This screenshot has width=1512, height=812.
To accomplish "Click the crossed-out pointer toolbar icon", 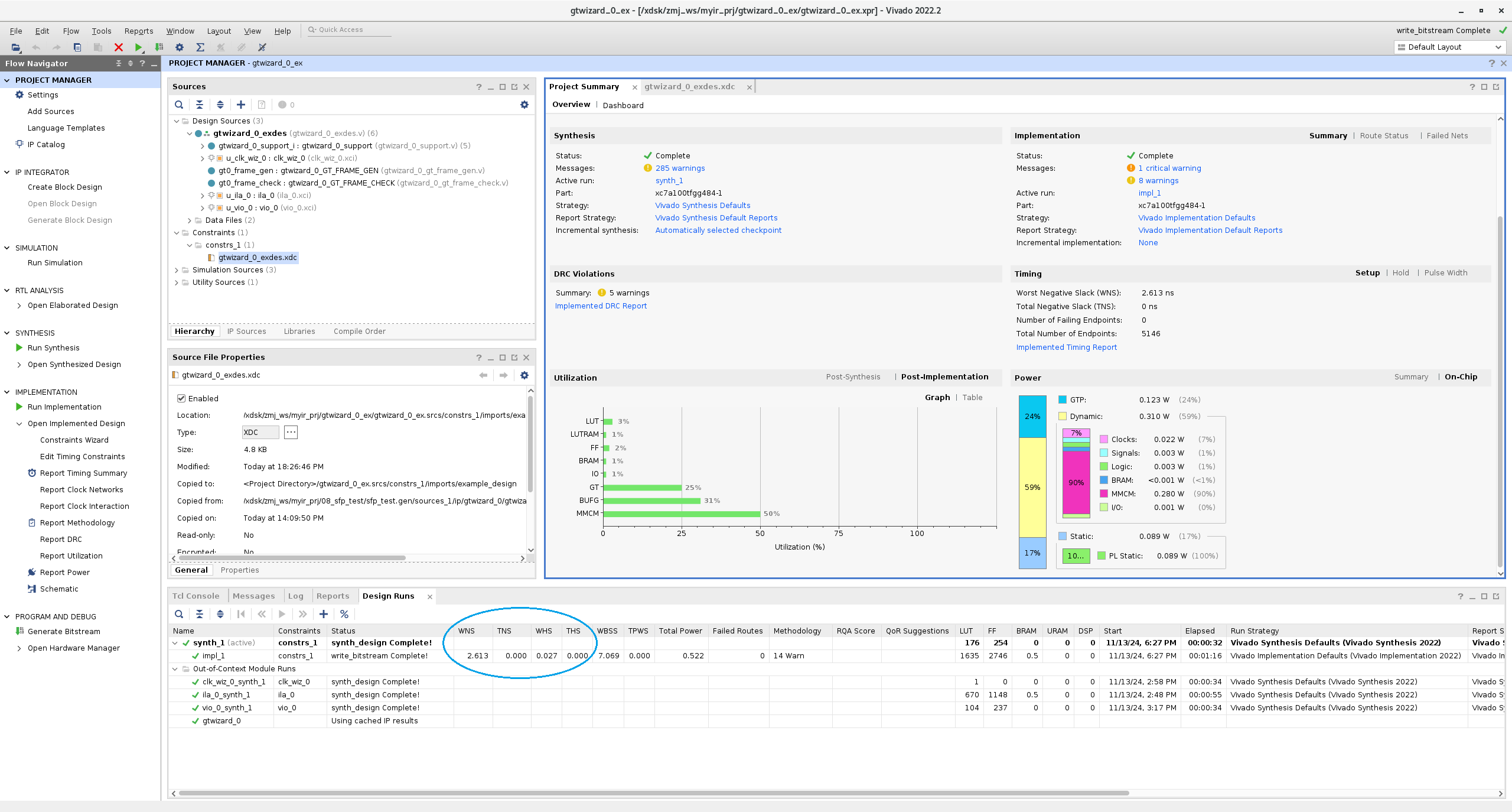I will coord(262,47).
